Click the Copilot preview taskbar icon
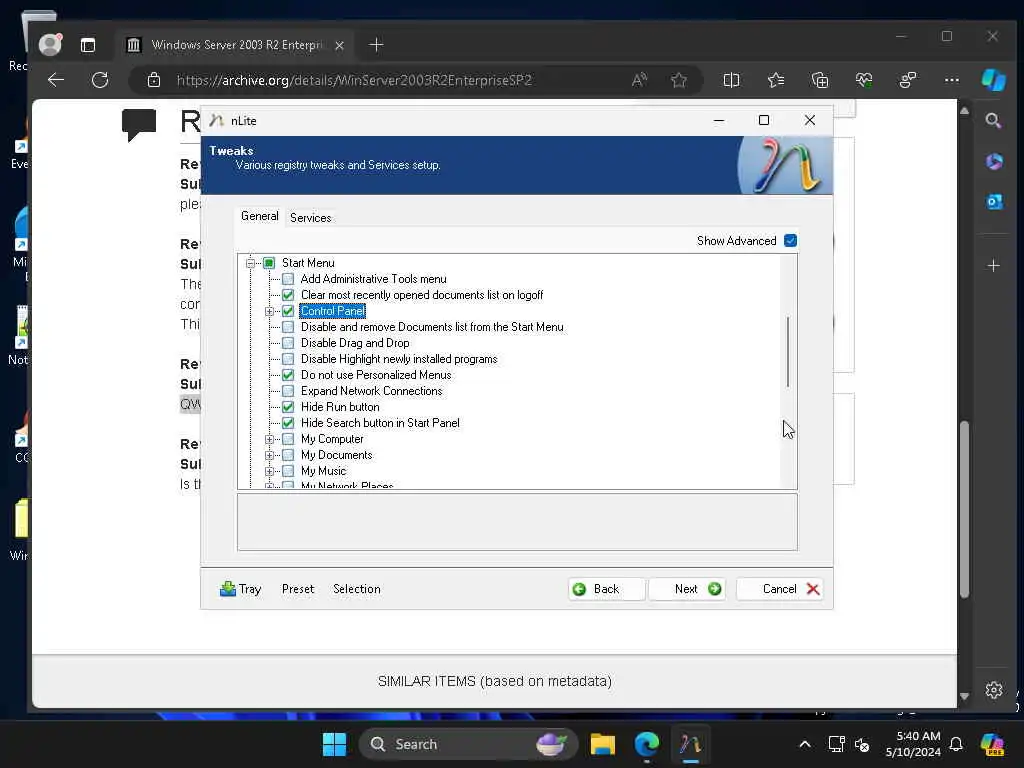1024x768 pixels. 992,744
